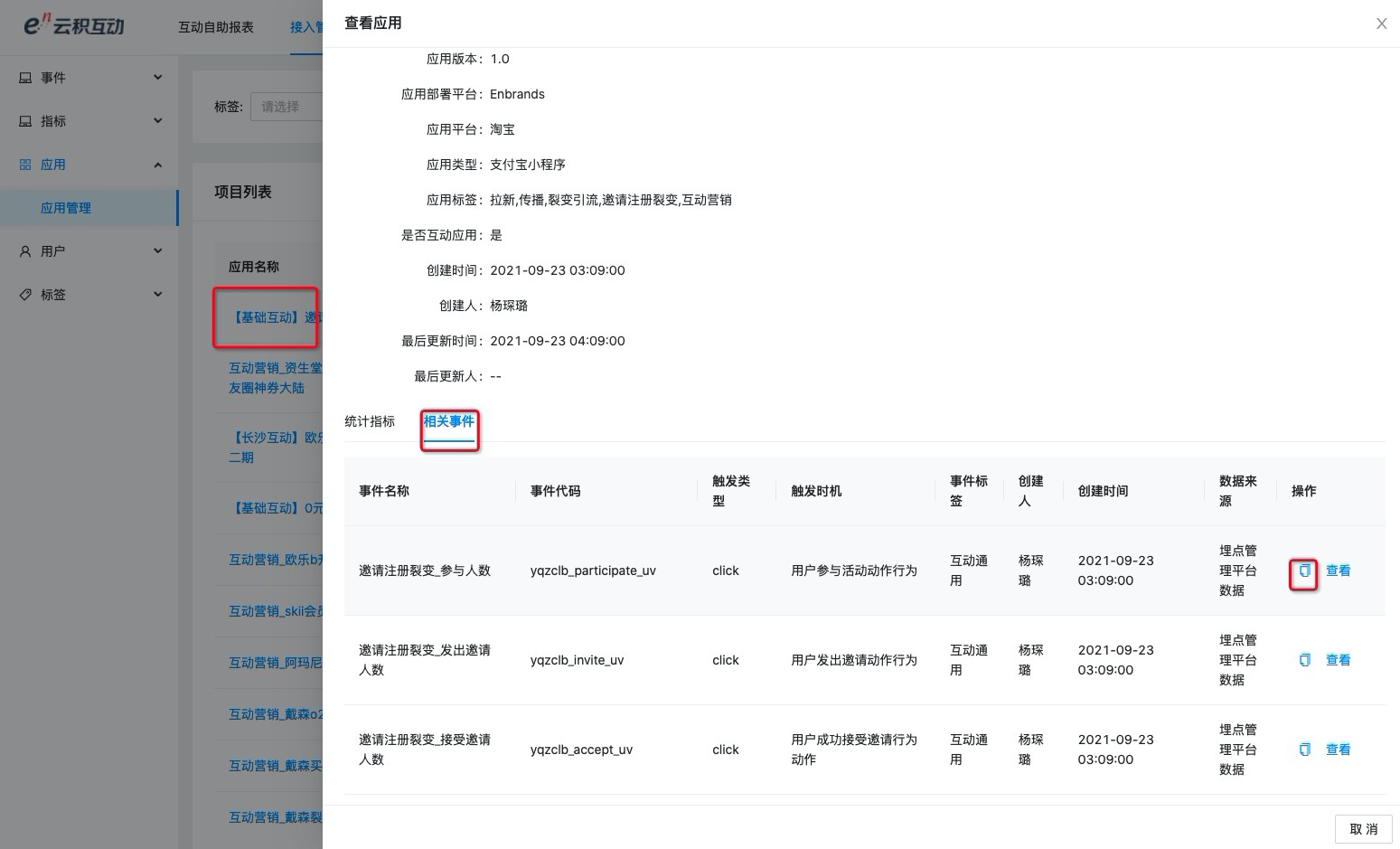Collapse the 应用 menu chevron
Image resolution: width=1400 pixels, height=849 pixels.
click(158, 165)
